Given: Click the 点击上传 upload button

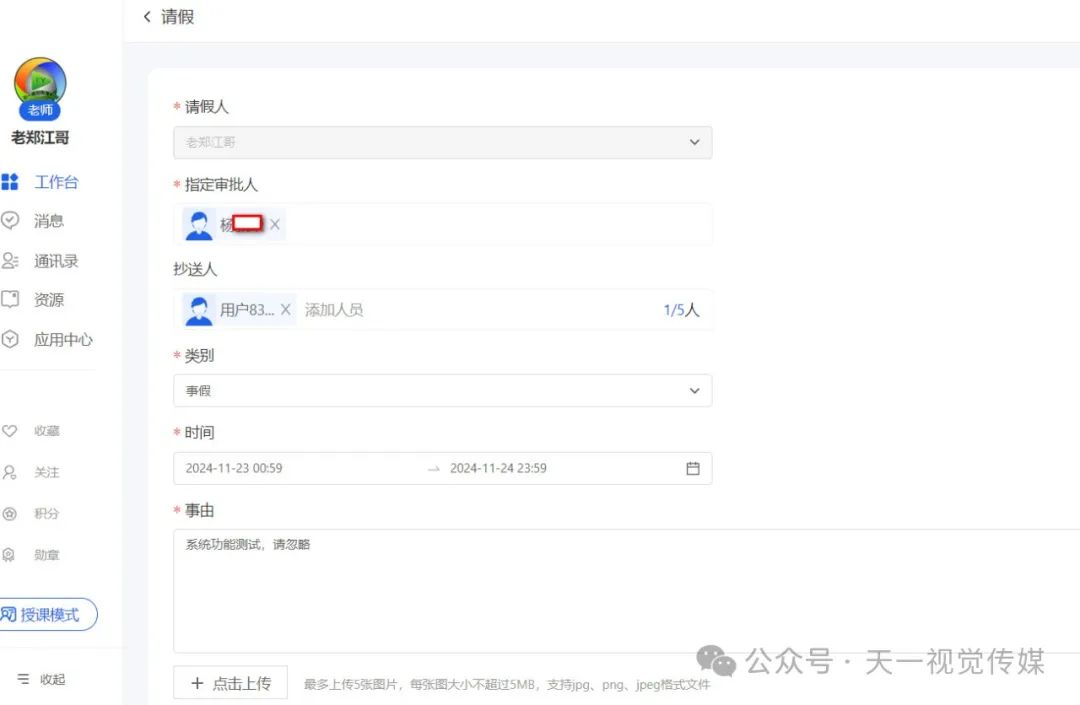Looking at the screenshot, I should click(x=230, y=682).
